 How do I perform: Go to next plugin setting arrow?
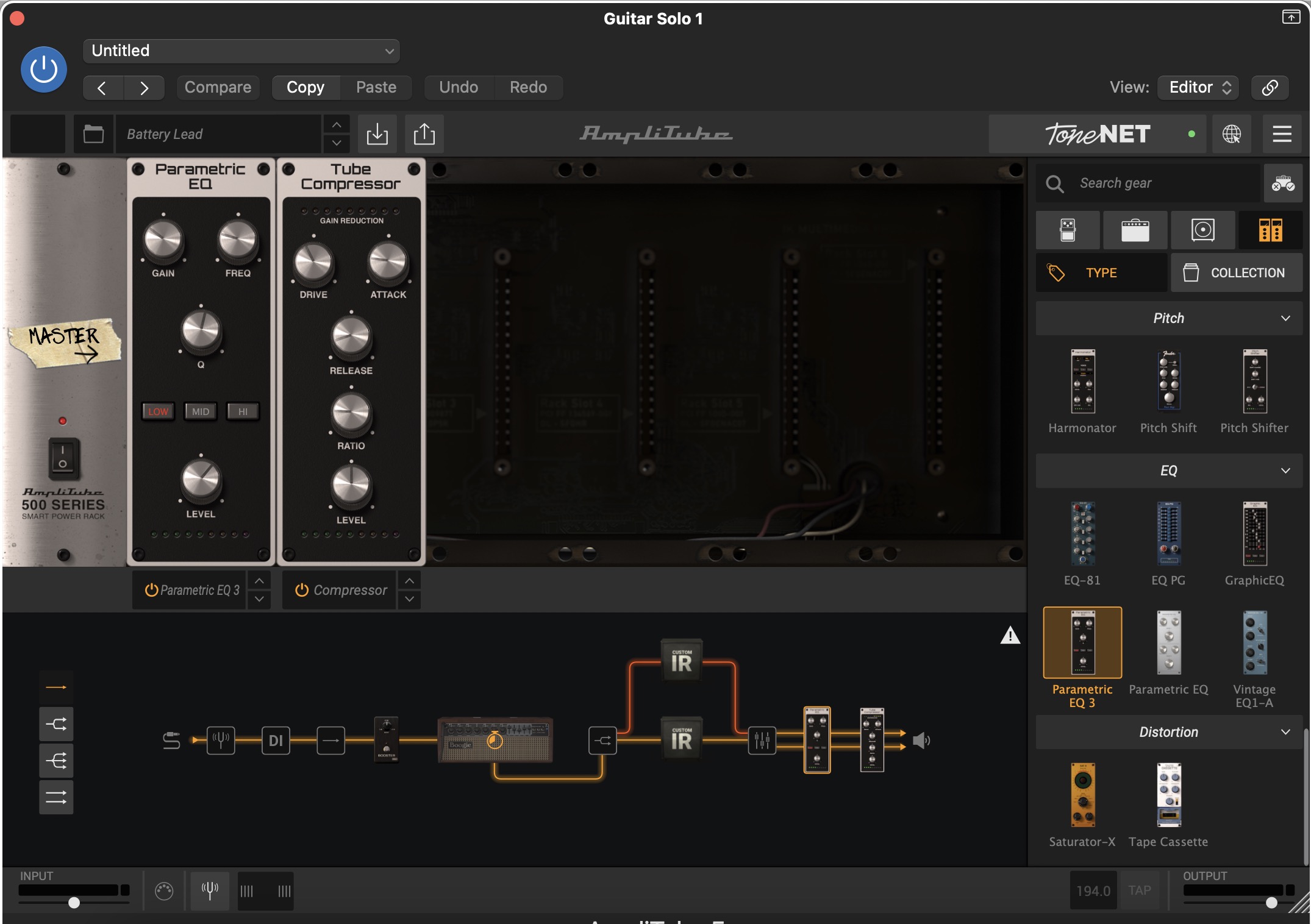pos(144,88)
